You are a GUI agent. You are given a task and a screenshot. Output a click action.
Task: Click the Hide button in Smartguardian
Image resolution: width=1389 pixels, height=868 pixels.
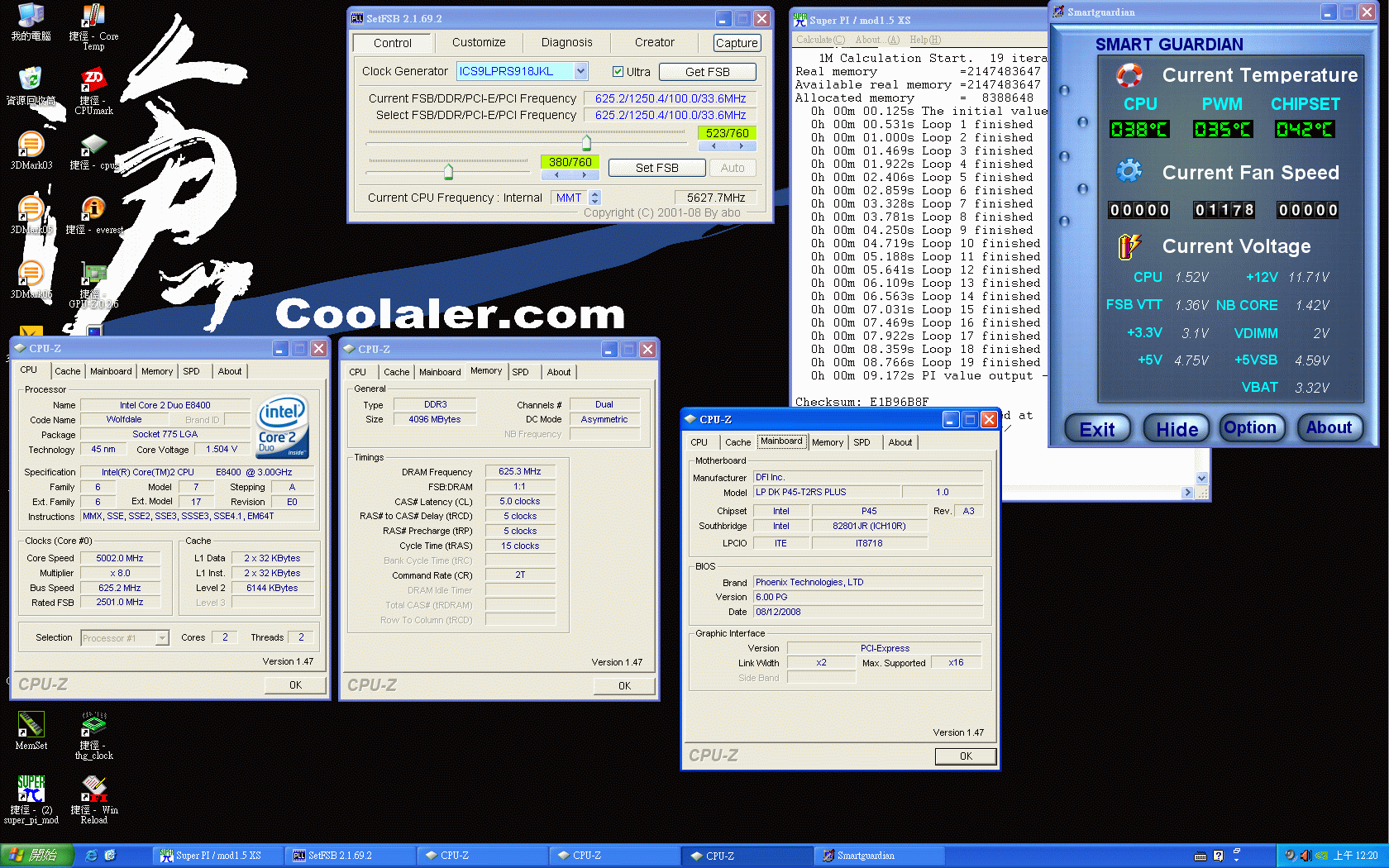tap(1177, 428)
